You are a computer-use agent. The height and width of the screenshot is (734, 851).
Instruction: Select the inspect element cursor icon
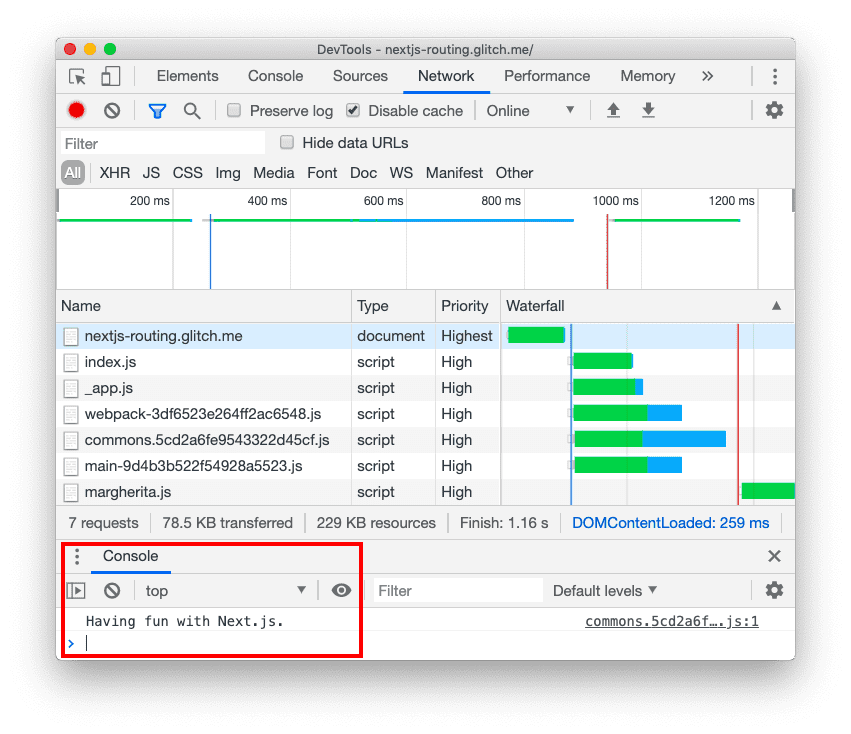[76, 76]
